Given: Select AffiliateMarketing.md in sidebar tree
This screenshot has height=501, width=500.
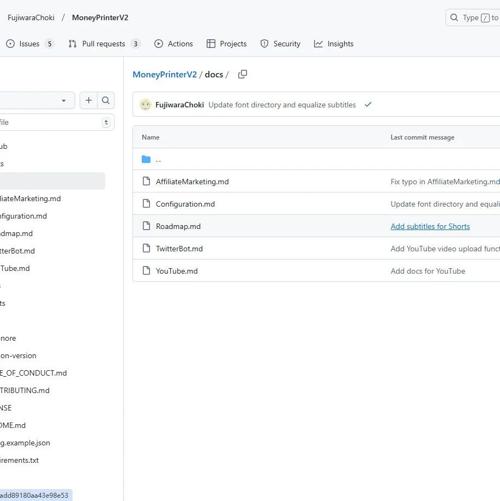Looking at the screenshot, I should pyautogui.click(x=30, y=199).
